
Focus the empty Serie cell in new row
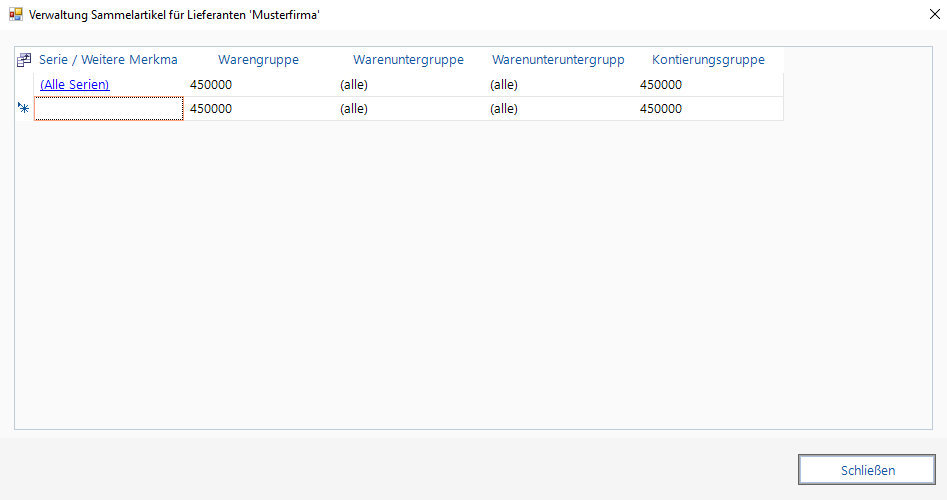tap(108, 109)
